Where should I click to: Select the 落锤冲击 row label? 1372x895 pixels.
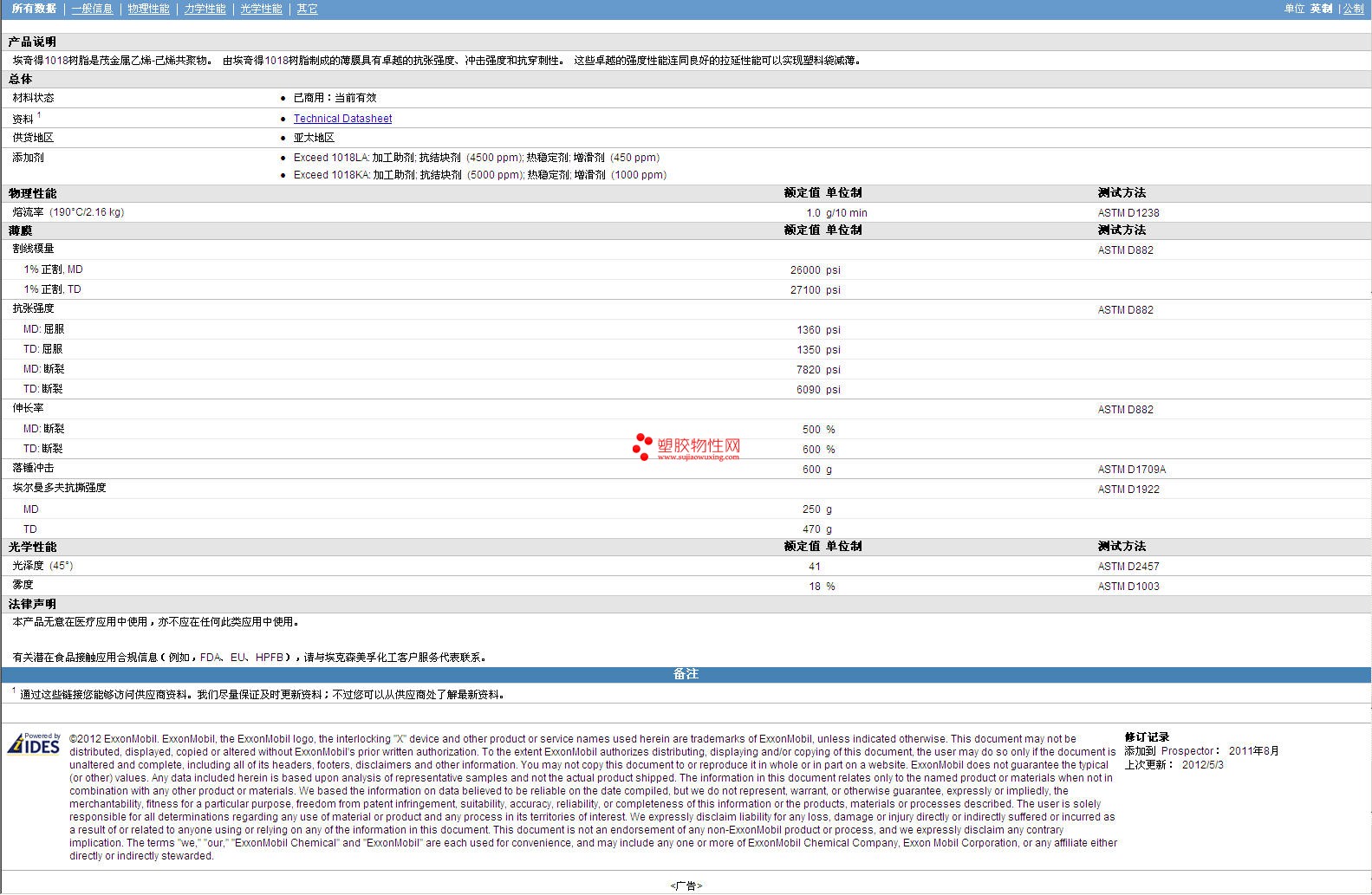point(33,468)
